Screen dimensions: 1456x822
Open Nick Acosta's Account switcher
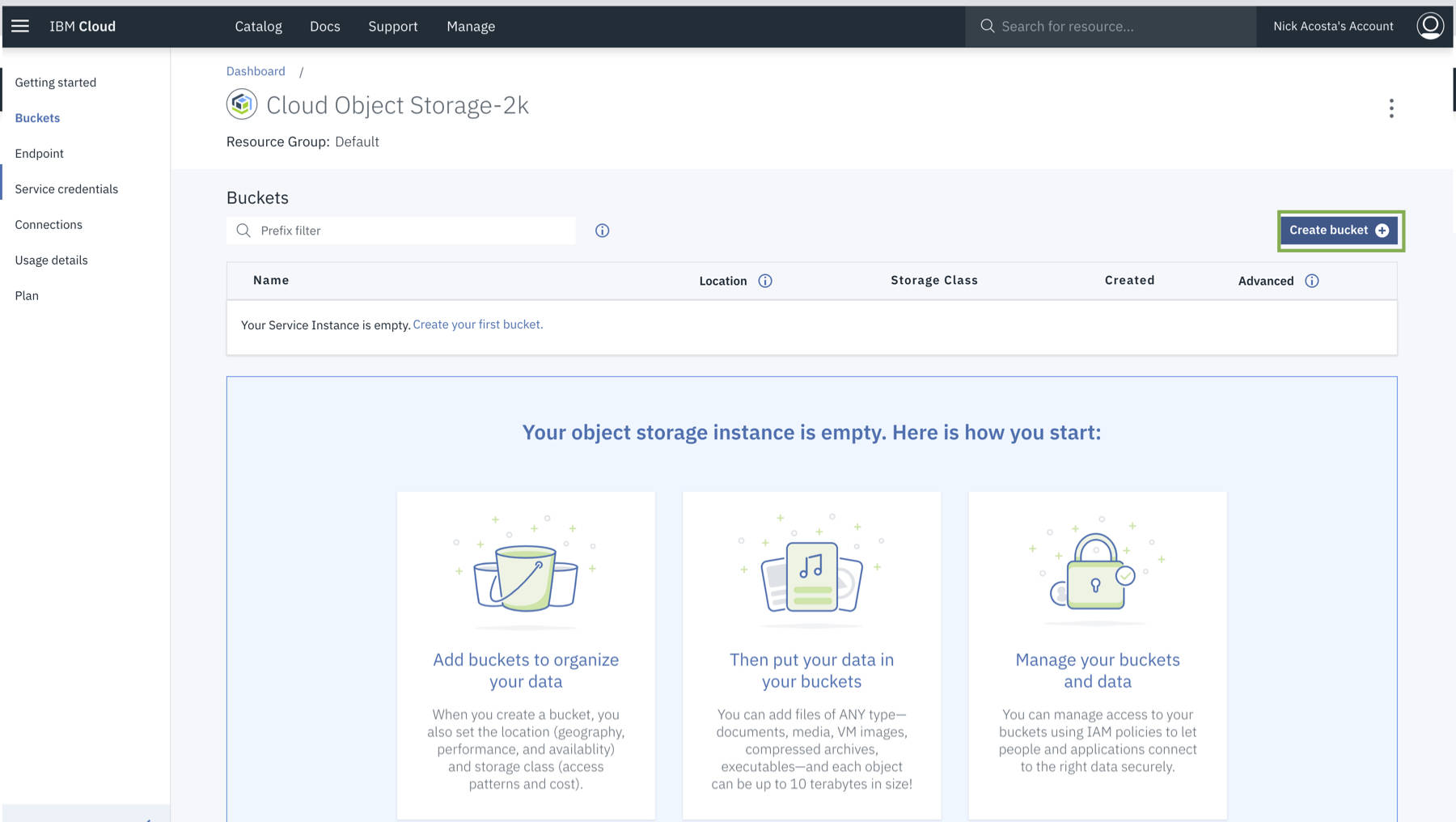point(1333,26)
